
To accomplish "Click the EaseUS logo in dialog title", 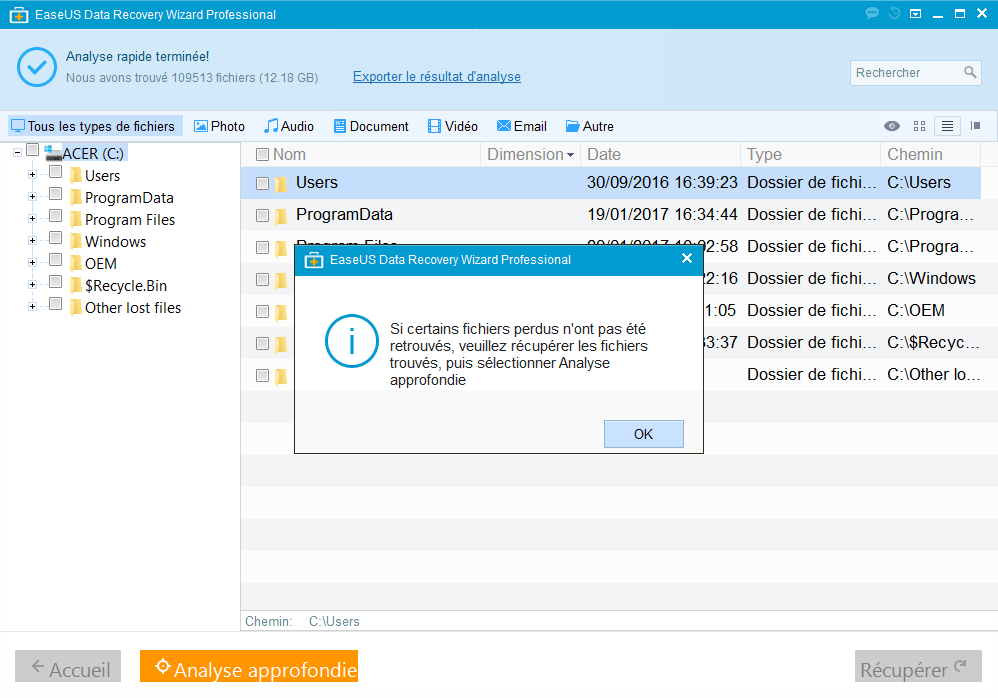I will pos(314,260).
